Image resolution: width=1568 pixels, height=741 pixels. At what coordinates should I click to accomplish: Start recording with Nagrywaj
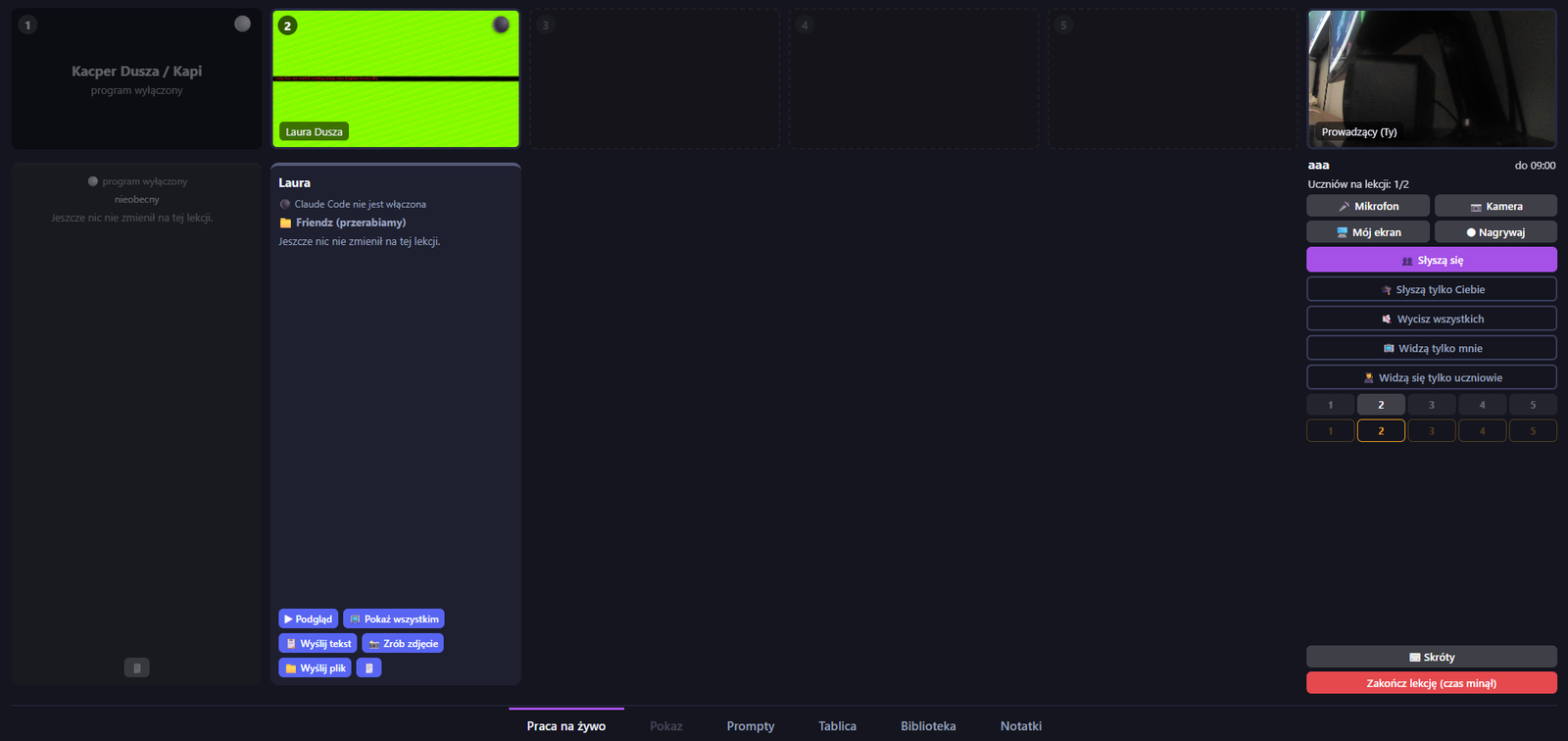point(1495,232)
